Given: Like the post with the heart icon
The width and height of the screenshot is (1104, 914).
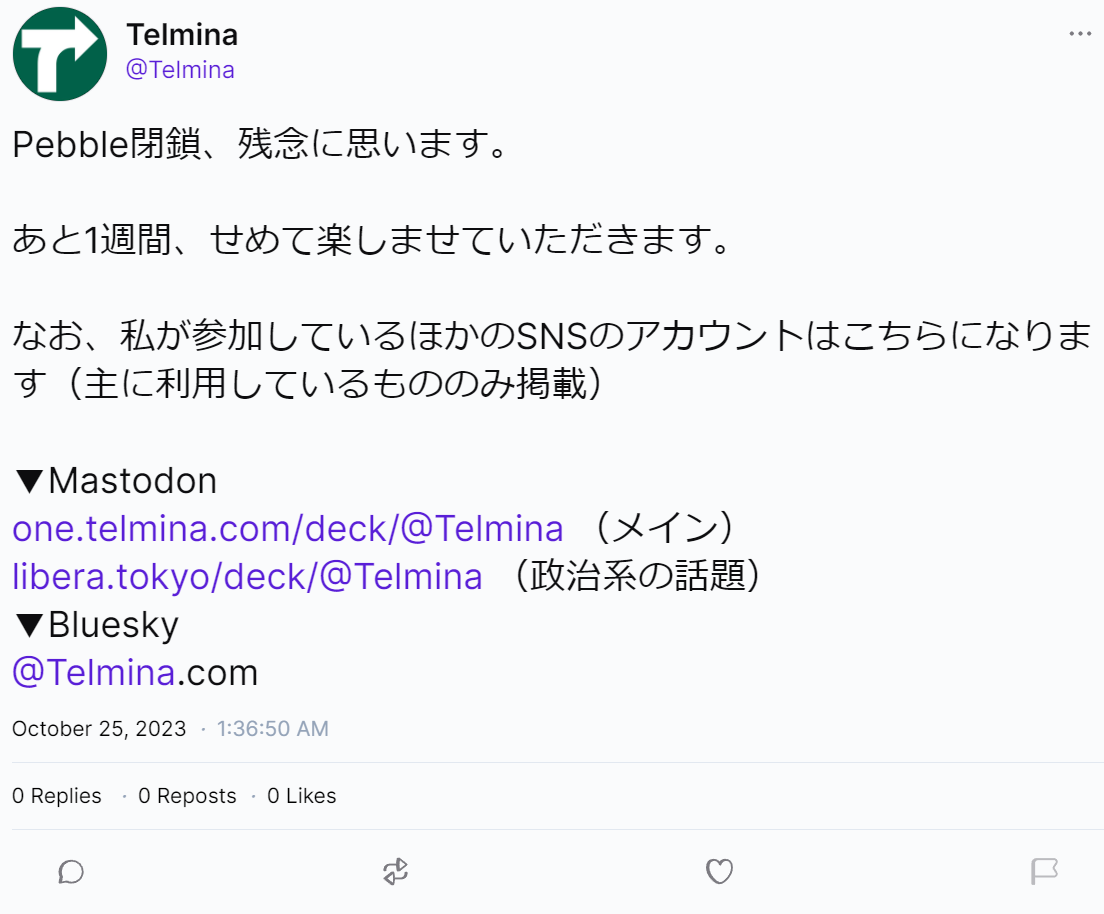Looking at the screenshot, I should coord(720,872).
